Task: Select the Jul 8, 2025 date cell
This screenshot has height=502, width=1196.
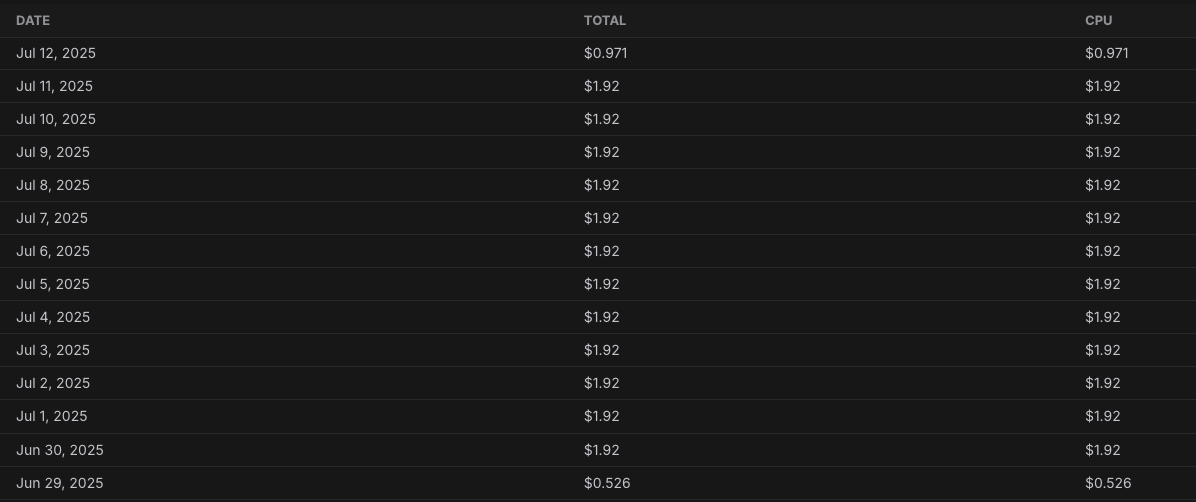Action: 53,185
